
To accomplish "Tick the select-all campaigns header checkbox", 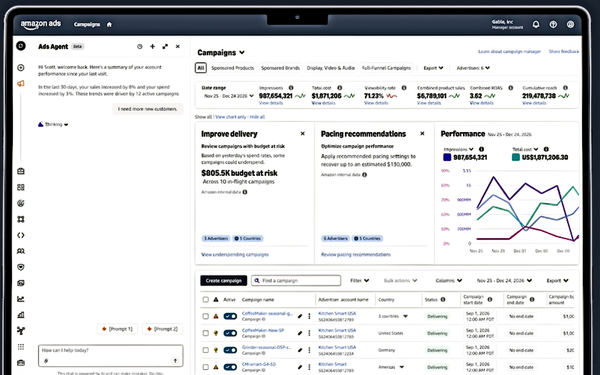I will (x=205, y=300).
